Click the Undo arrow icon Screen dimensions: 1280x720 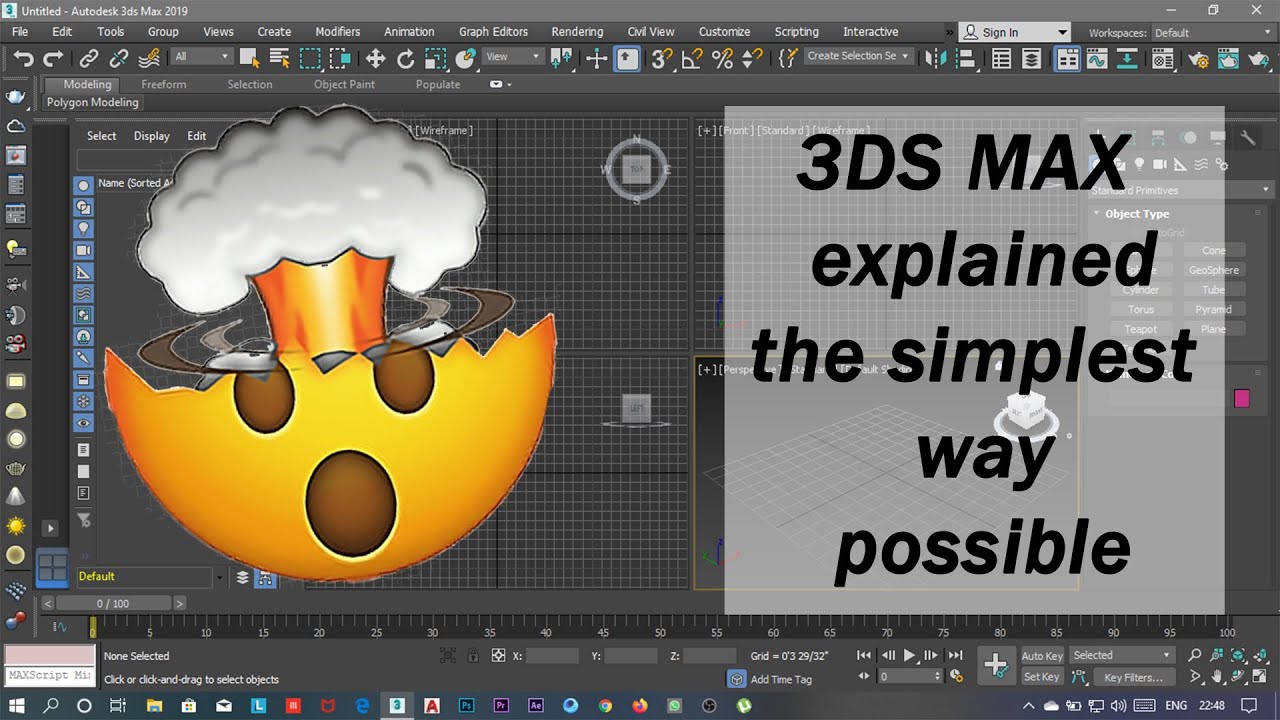pos(22,58)
